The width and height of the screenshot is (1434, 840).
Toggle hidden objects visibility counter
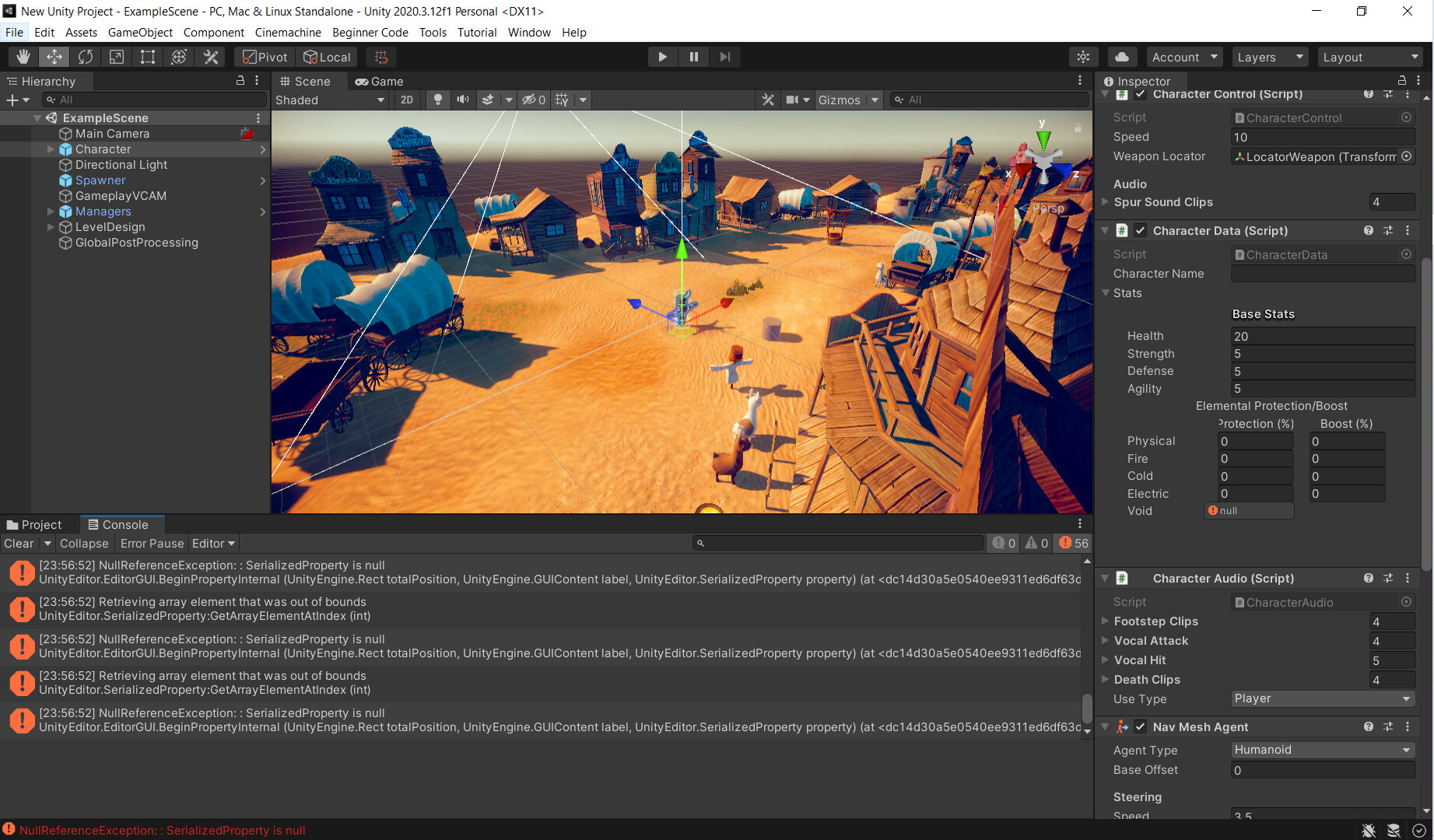[x=533, y=100]
